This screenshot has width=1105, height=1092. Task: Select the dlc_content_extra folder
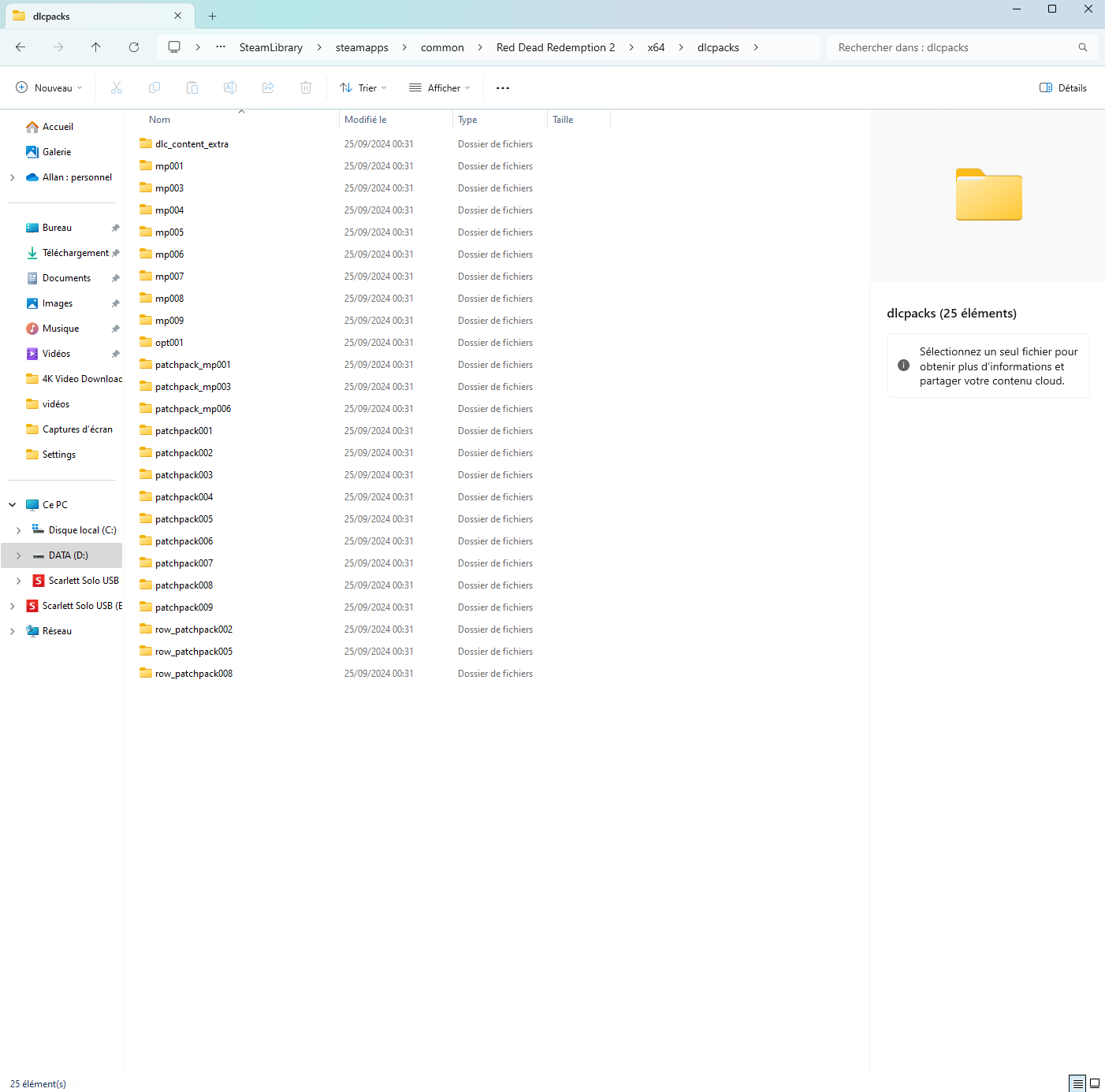pyautogui.click(x=192, y=144)
